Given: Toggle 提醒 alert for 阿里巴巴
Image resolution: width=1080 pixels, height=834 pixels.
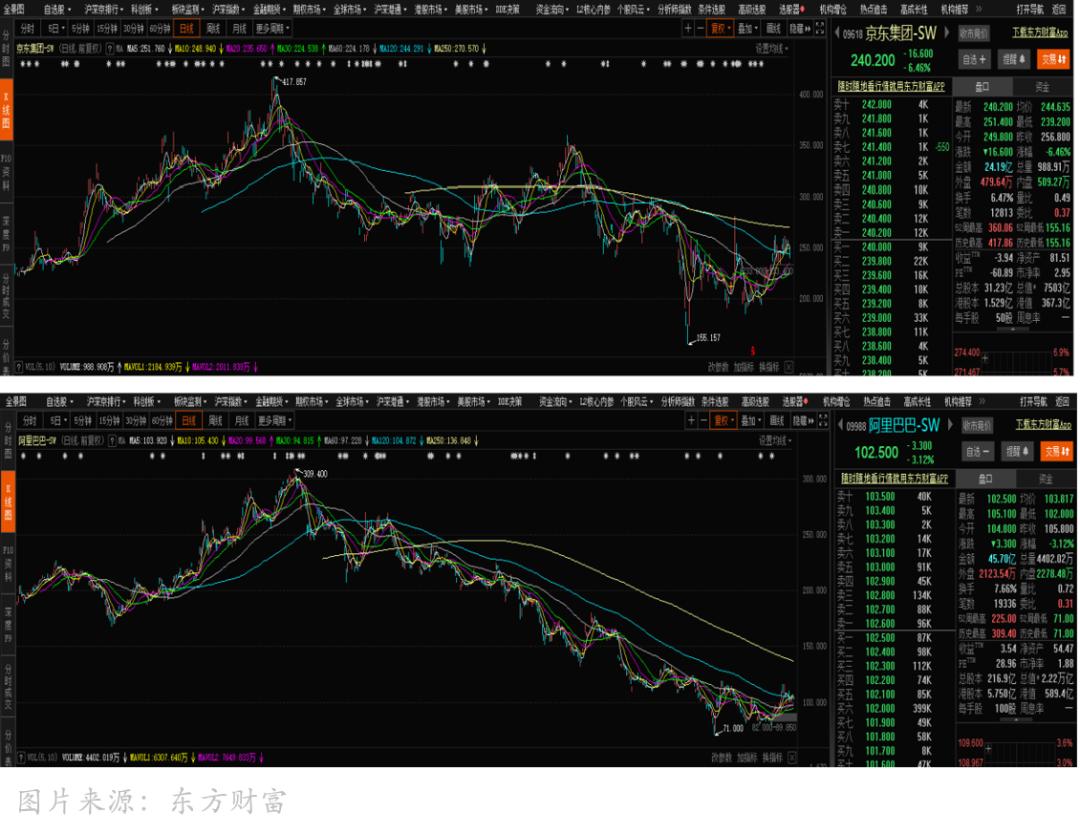Looking at the screenshot, I should [x=1017, y=451].
